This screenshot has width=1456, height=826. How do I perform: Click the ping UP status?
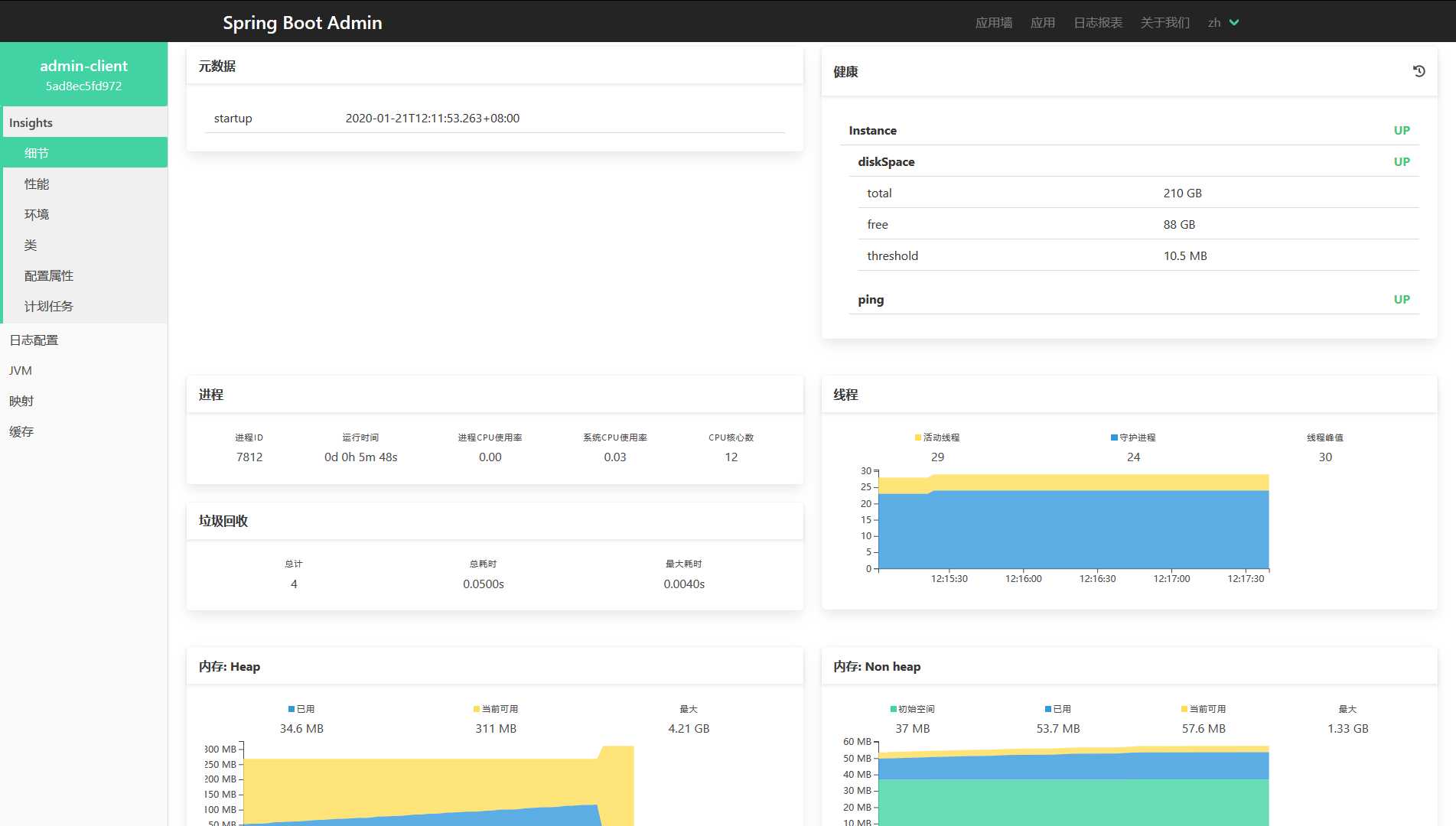click(x=1402, y=299)
